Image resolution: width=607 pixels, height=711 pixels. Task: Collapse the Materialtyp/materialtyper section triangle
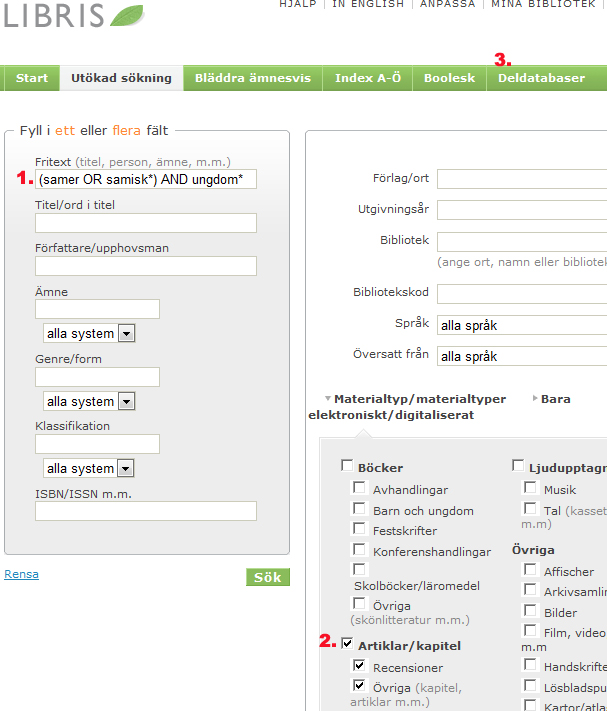(328, 399)
